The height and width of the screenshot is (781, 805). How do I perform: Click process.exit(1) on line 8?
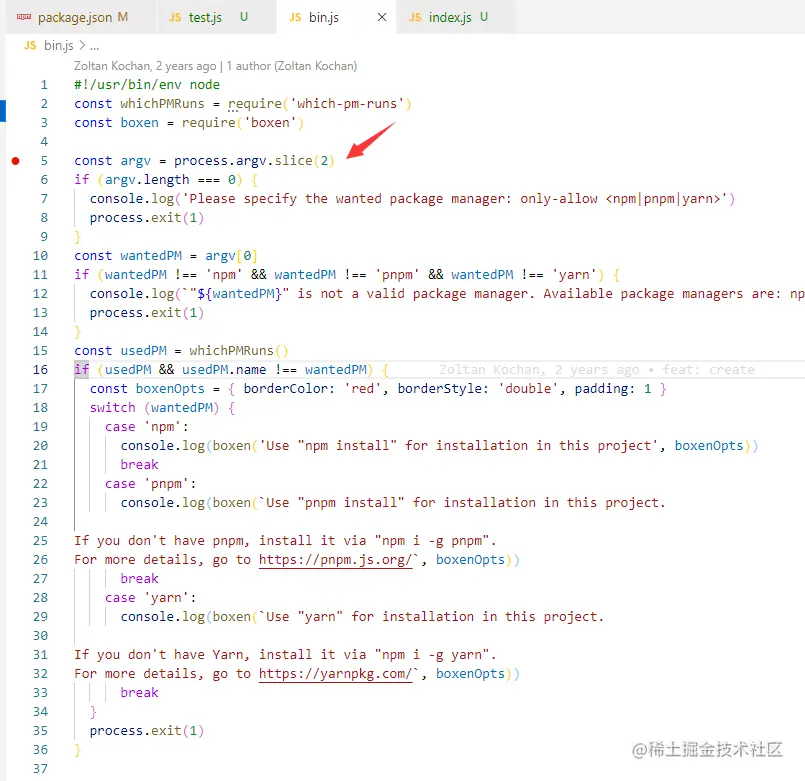(147, 218)
